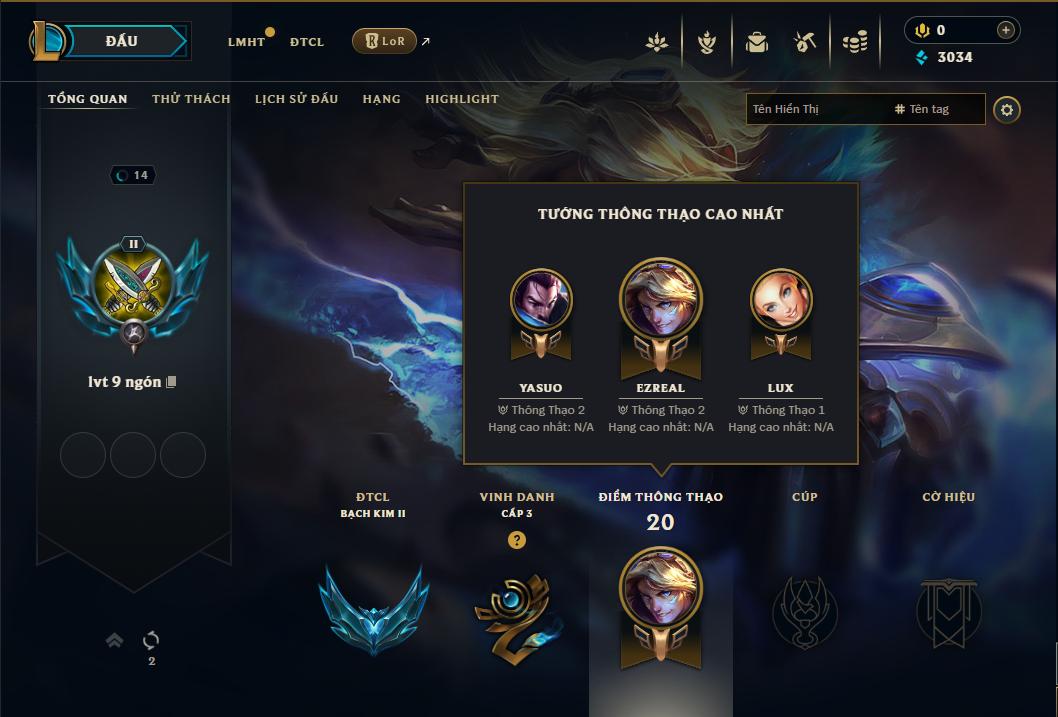Screen dimensions: 1058x717
Task: Open the Store coins icon
Action: click(x=855, y=43)
